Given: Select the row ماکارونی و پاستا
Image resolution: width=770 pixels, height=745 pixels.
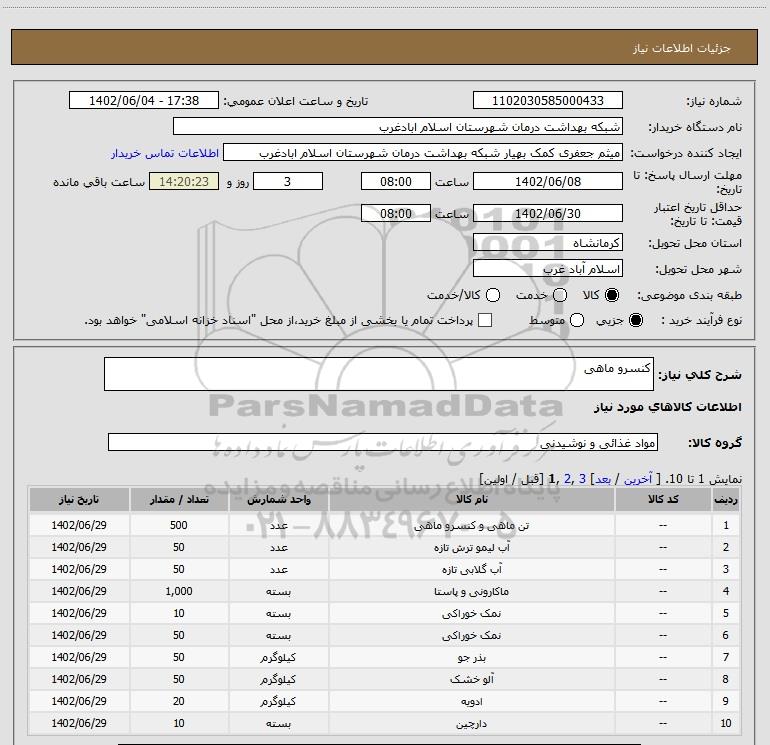Looking at the screenshot, I should pos(384,591).
